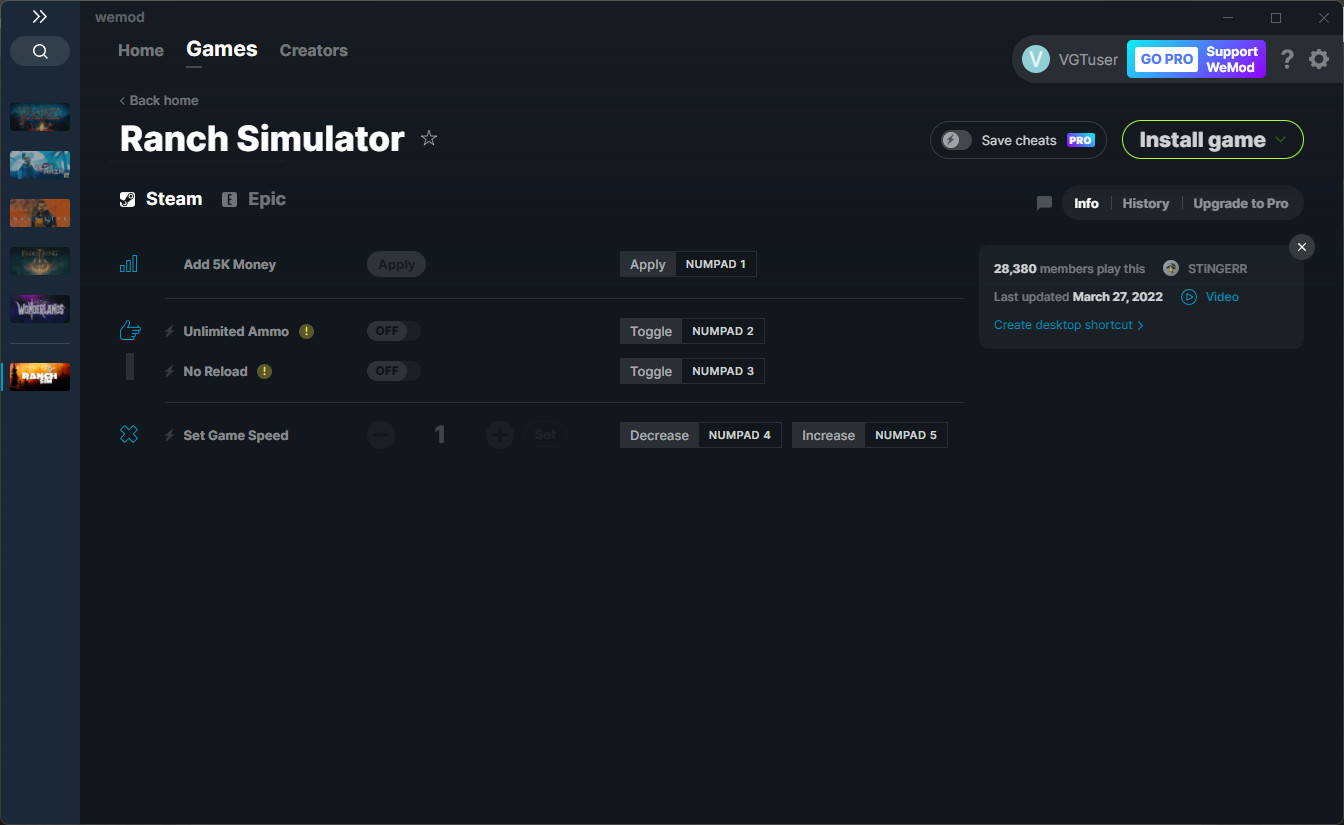Open the chat comments icon
Screen dimensions: 1344x825
point(1044,203)
